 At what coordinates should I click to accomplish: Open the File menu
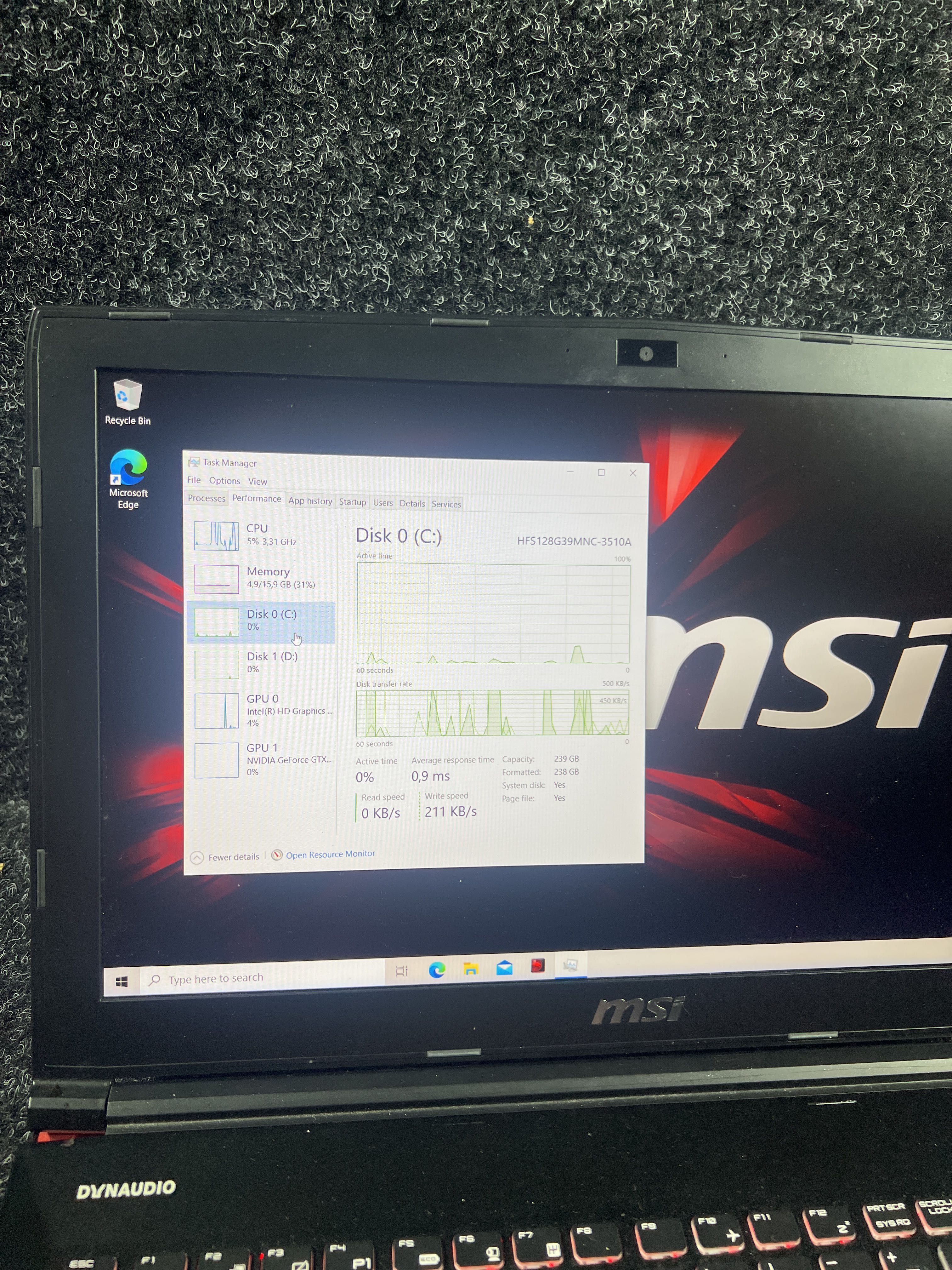click(194, 480)
